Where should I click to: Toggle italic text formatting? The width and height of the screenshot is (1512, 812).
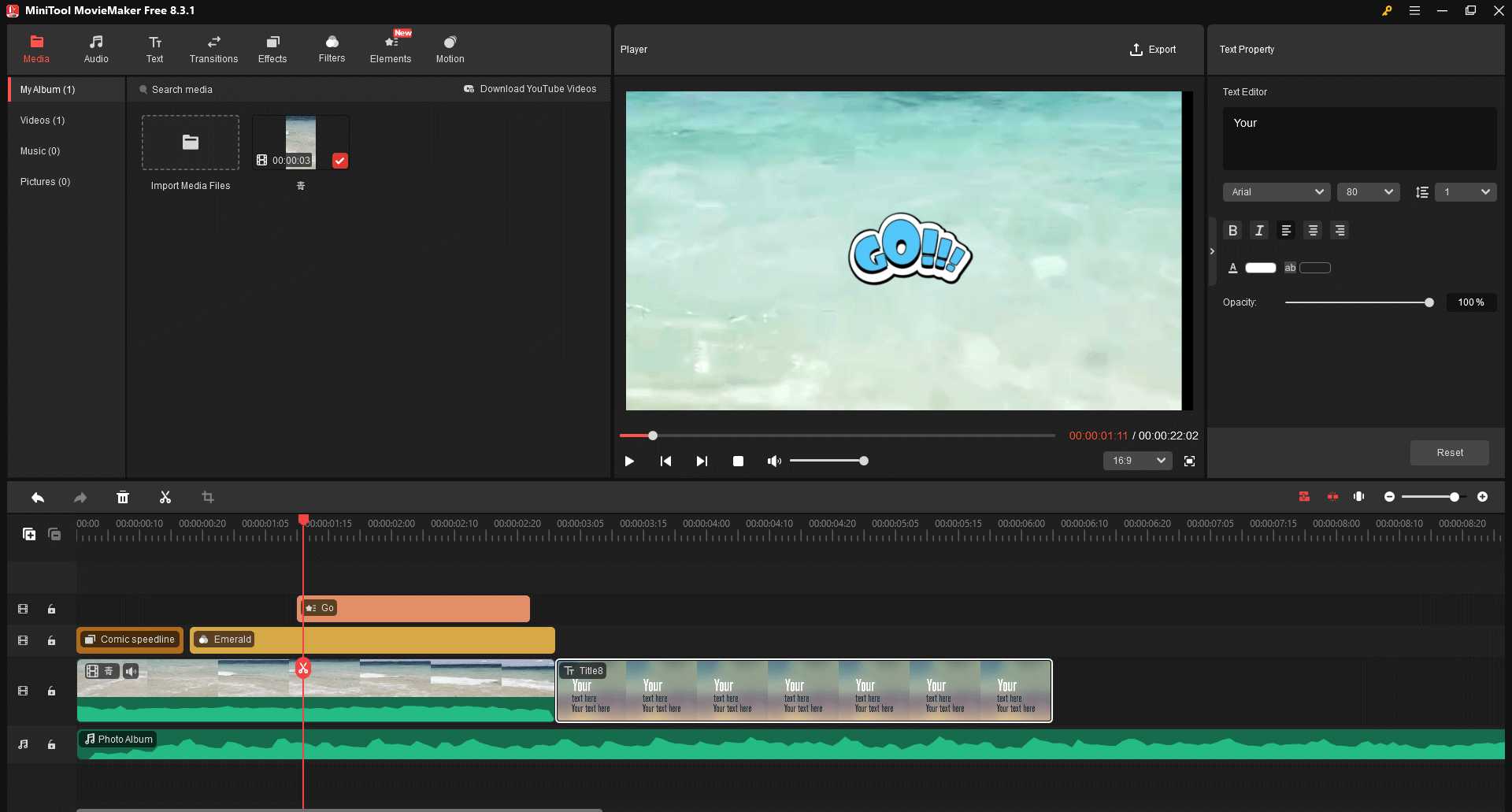point(1258,230)
